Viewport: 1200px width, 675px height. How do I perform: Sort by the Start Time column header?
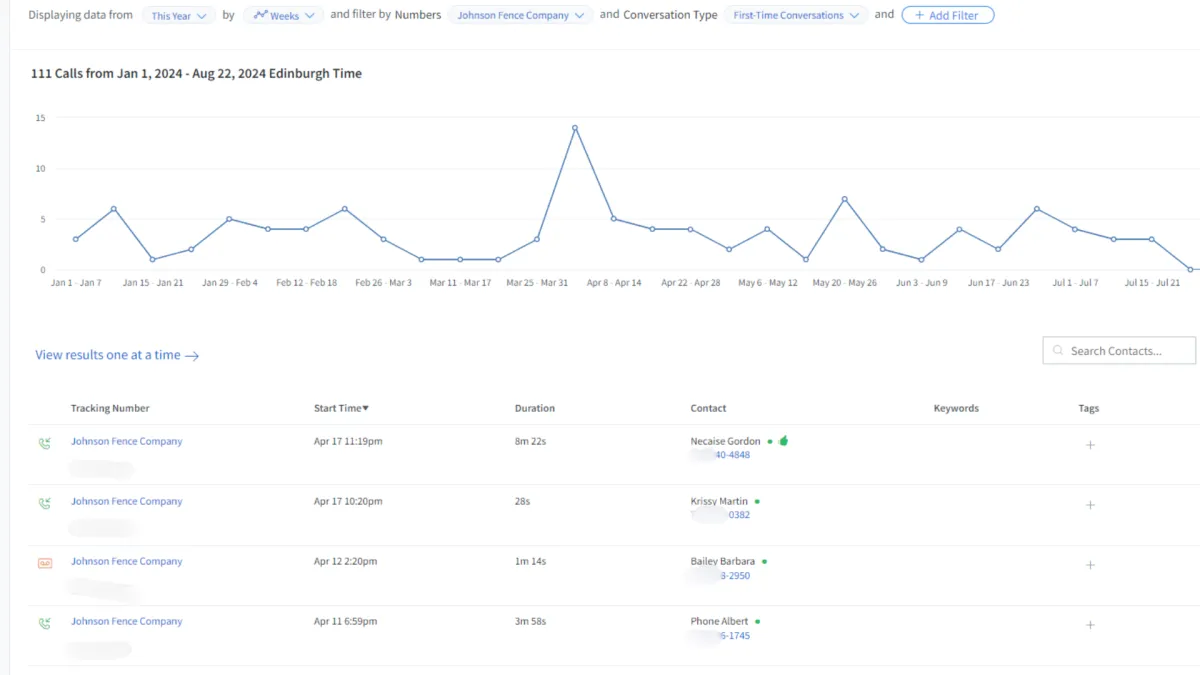(x=341, y=408)
